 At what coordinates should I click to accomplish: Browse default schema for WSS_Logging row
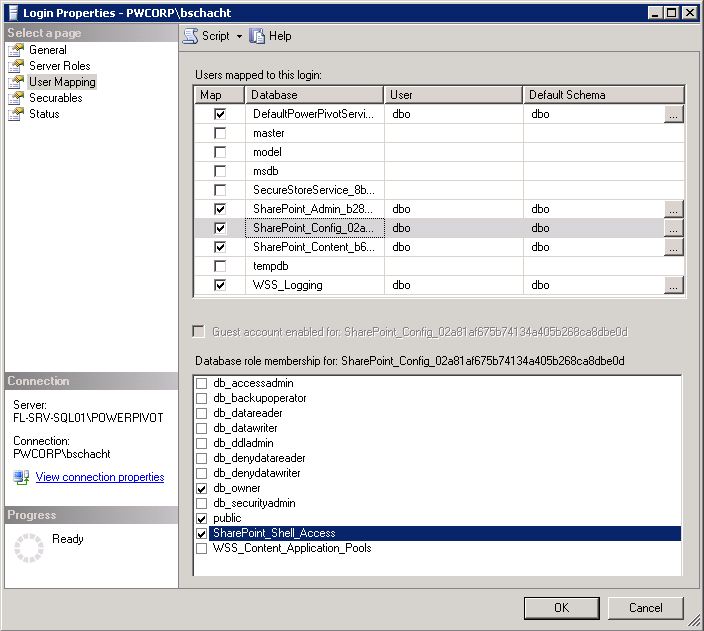click(x=673, y=285)
